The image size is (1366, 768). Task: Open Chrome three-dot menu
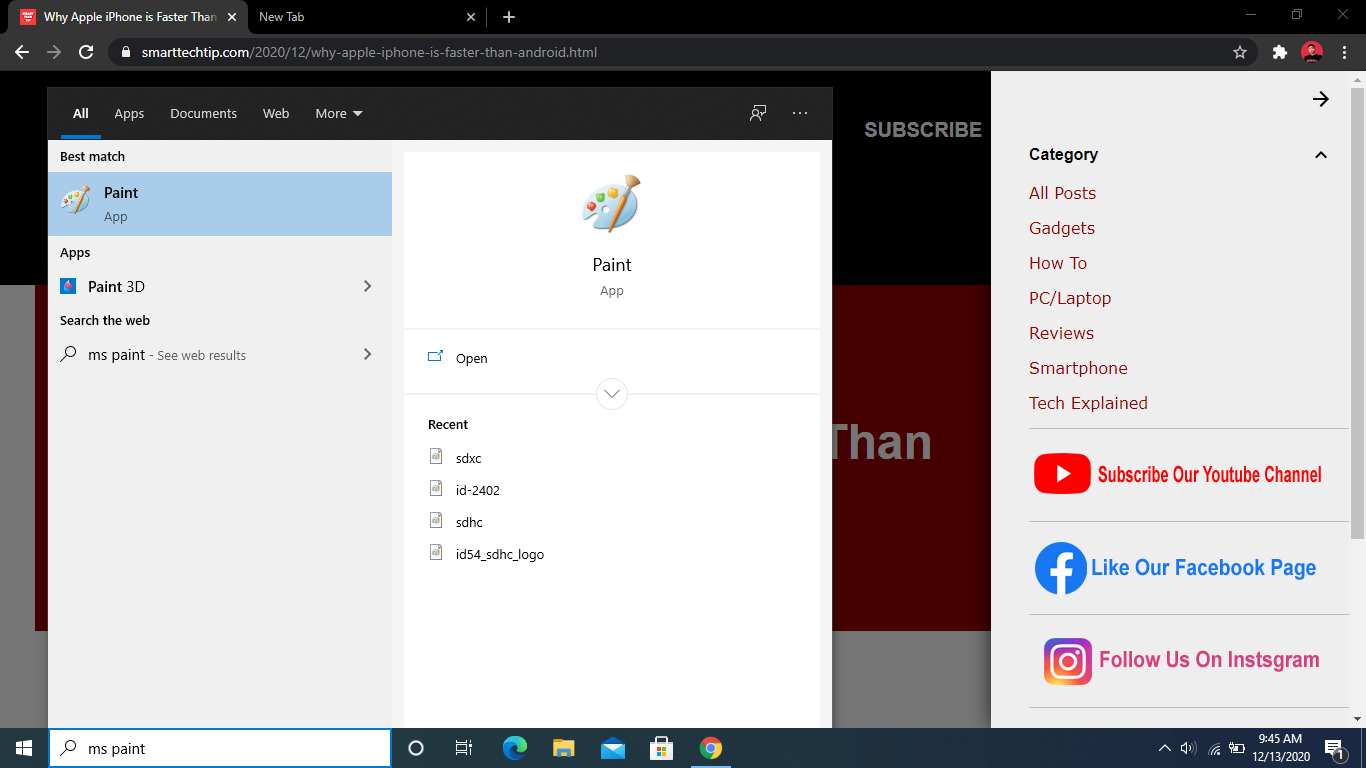[x=1344, y=52]
